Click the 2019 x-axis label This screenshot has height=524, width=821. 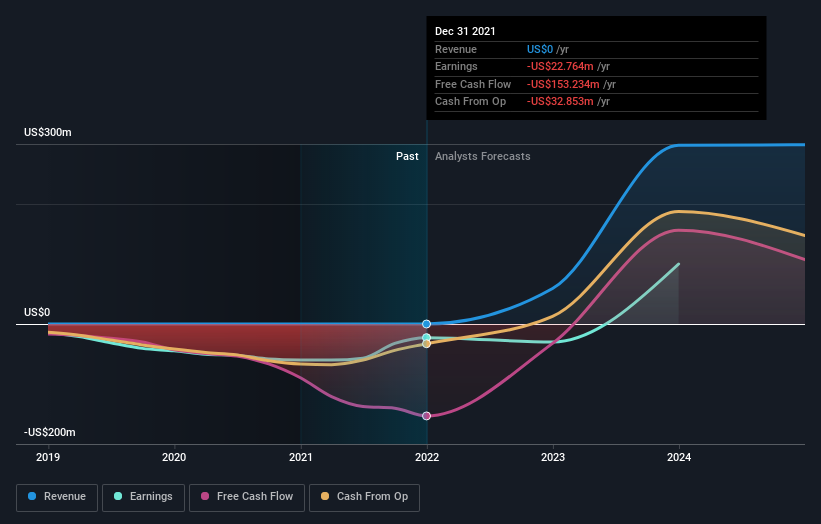coord(48,457)
